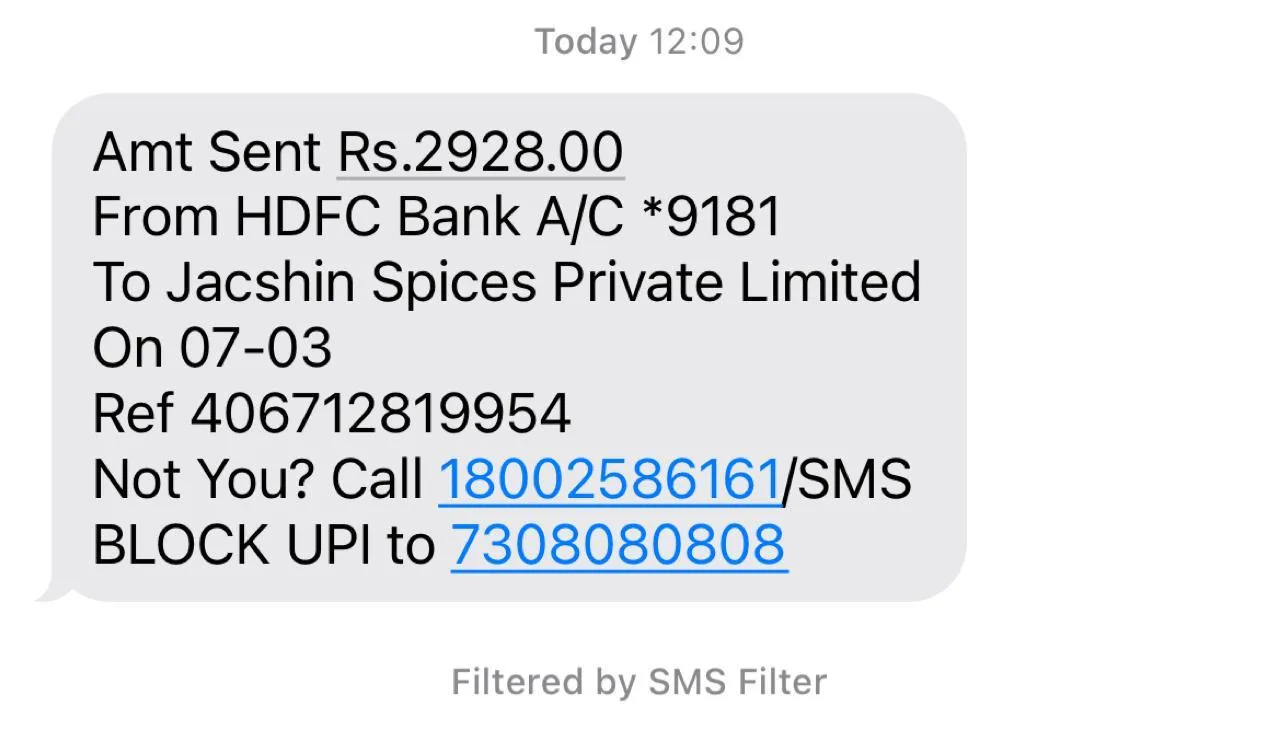1280x753 pixels.
Task: Tap the underlined Rs.2928.00 amount
Action: [480, 152]
